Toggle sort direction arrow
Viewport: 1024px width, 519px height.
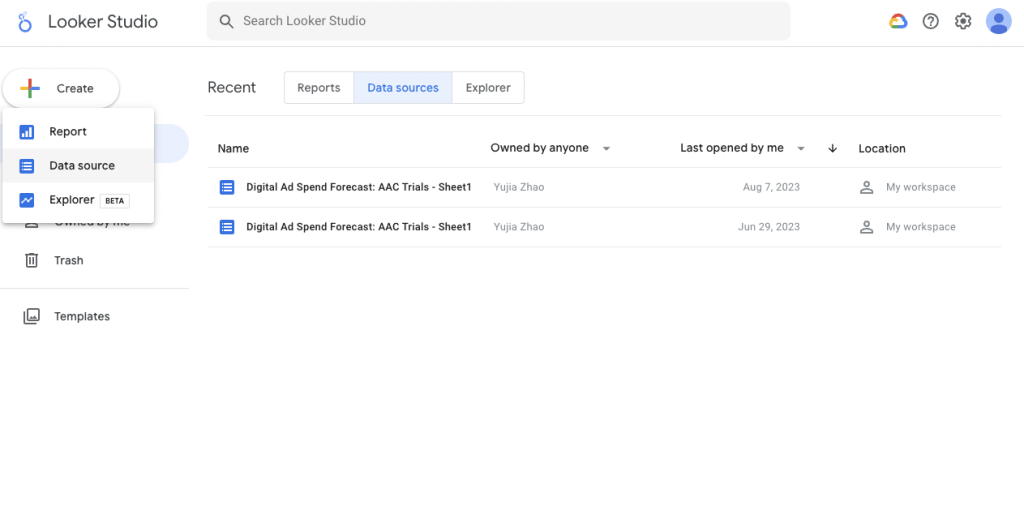[x=833, y=149]
